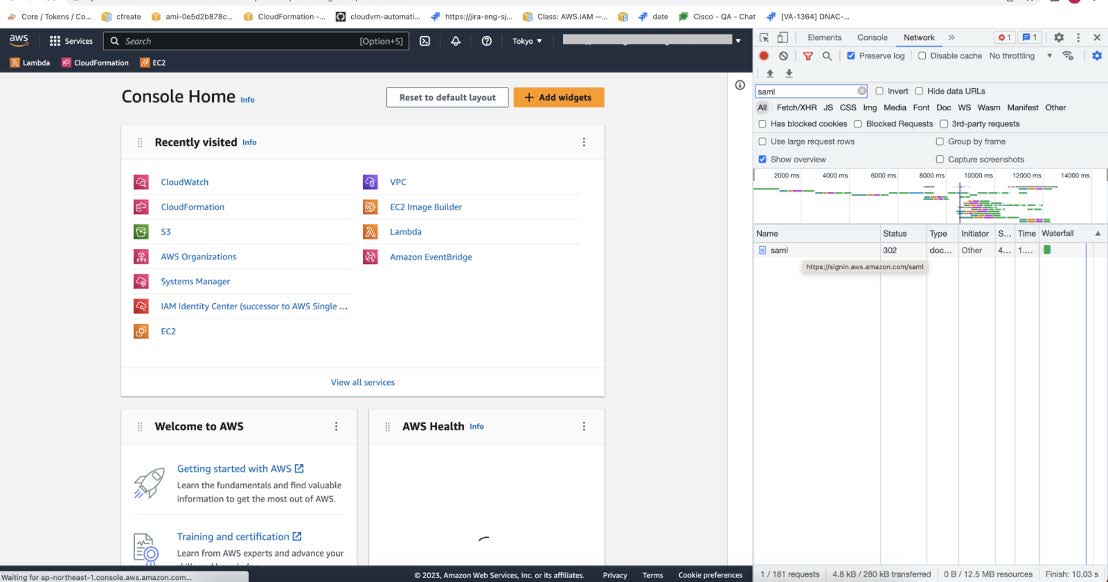Switch to the Elements tab

point(825,37)
